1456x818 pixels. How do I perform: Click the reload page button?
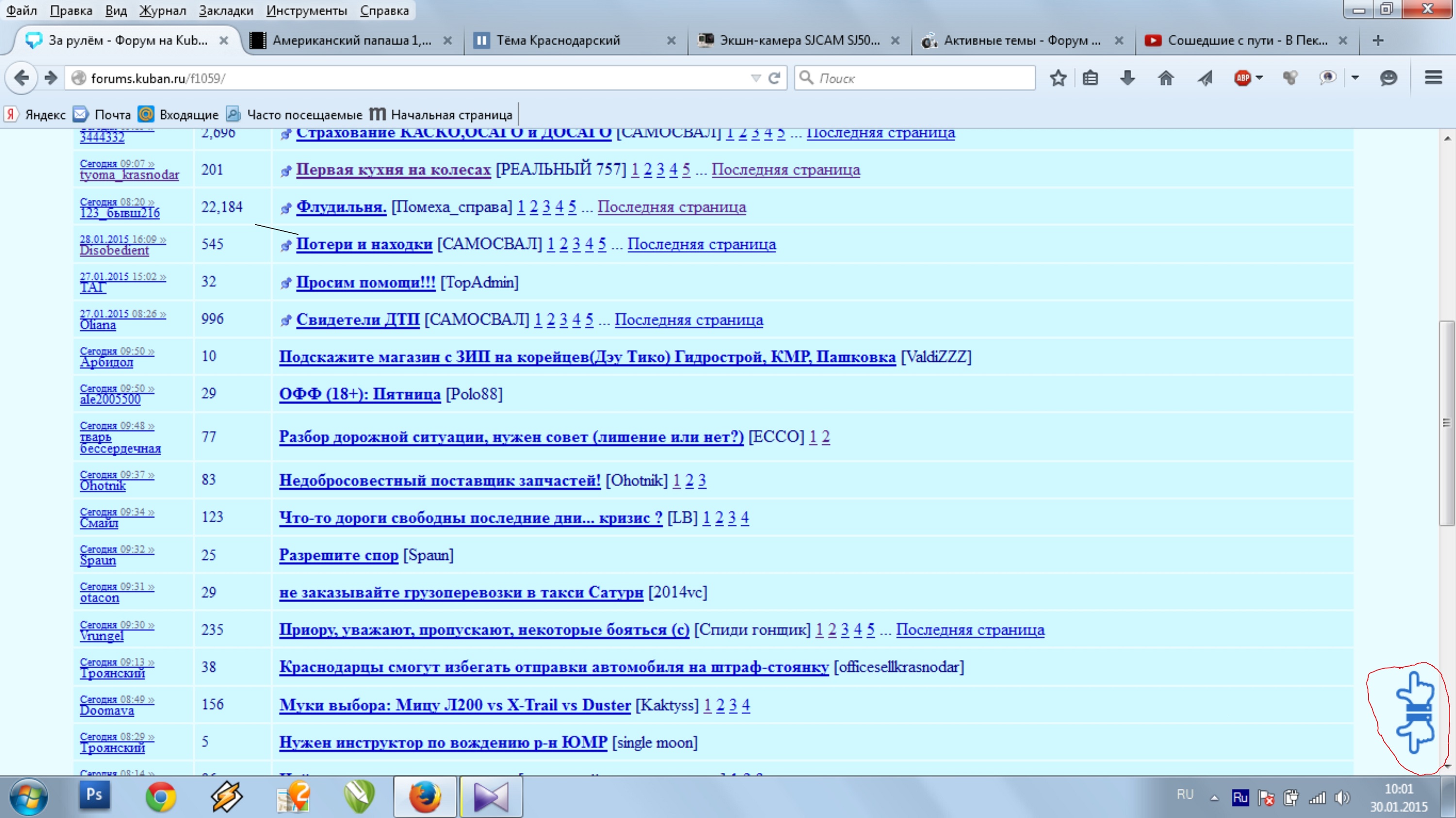pos(774,78)
